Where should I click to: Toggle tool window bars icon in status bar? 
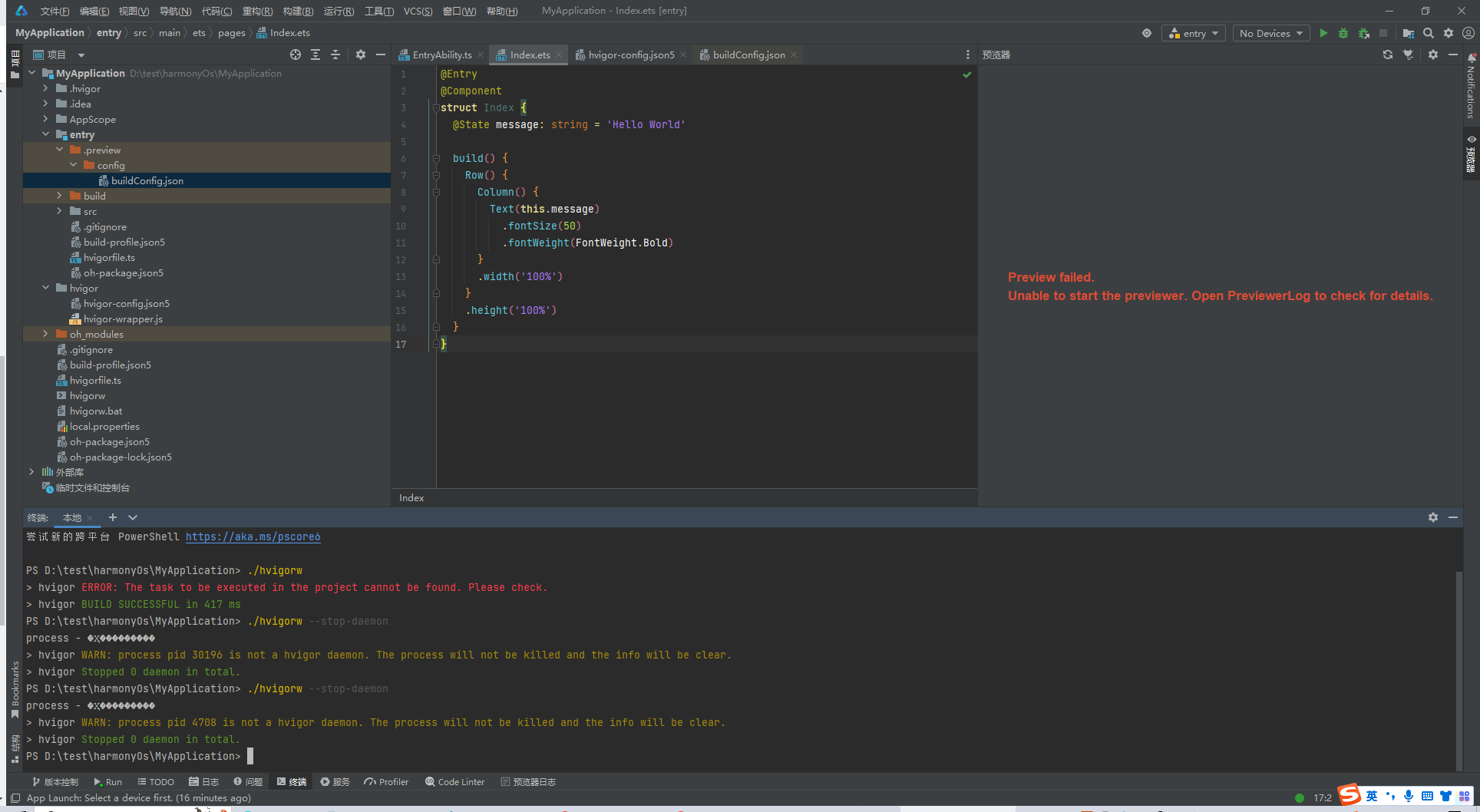(x=15, y=797)
